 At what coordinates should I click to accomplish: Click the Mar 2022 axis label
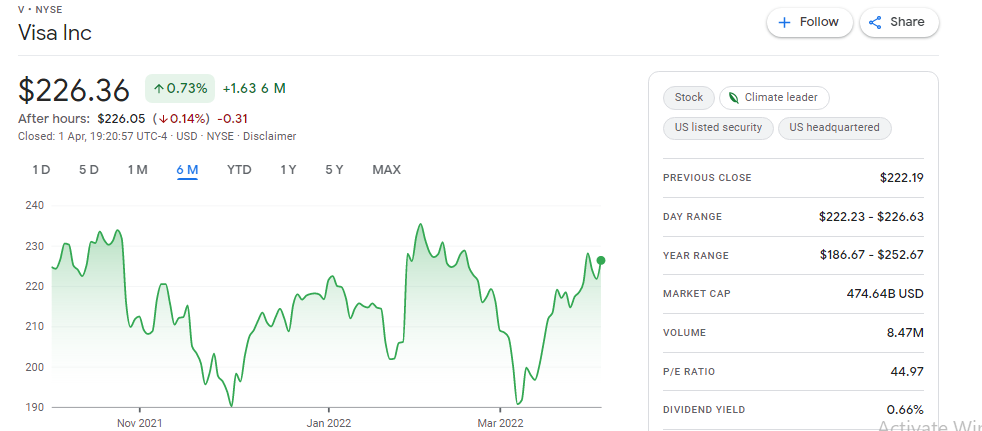[502, 423]
